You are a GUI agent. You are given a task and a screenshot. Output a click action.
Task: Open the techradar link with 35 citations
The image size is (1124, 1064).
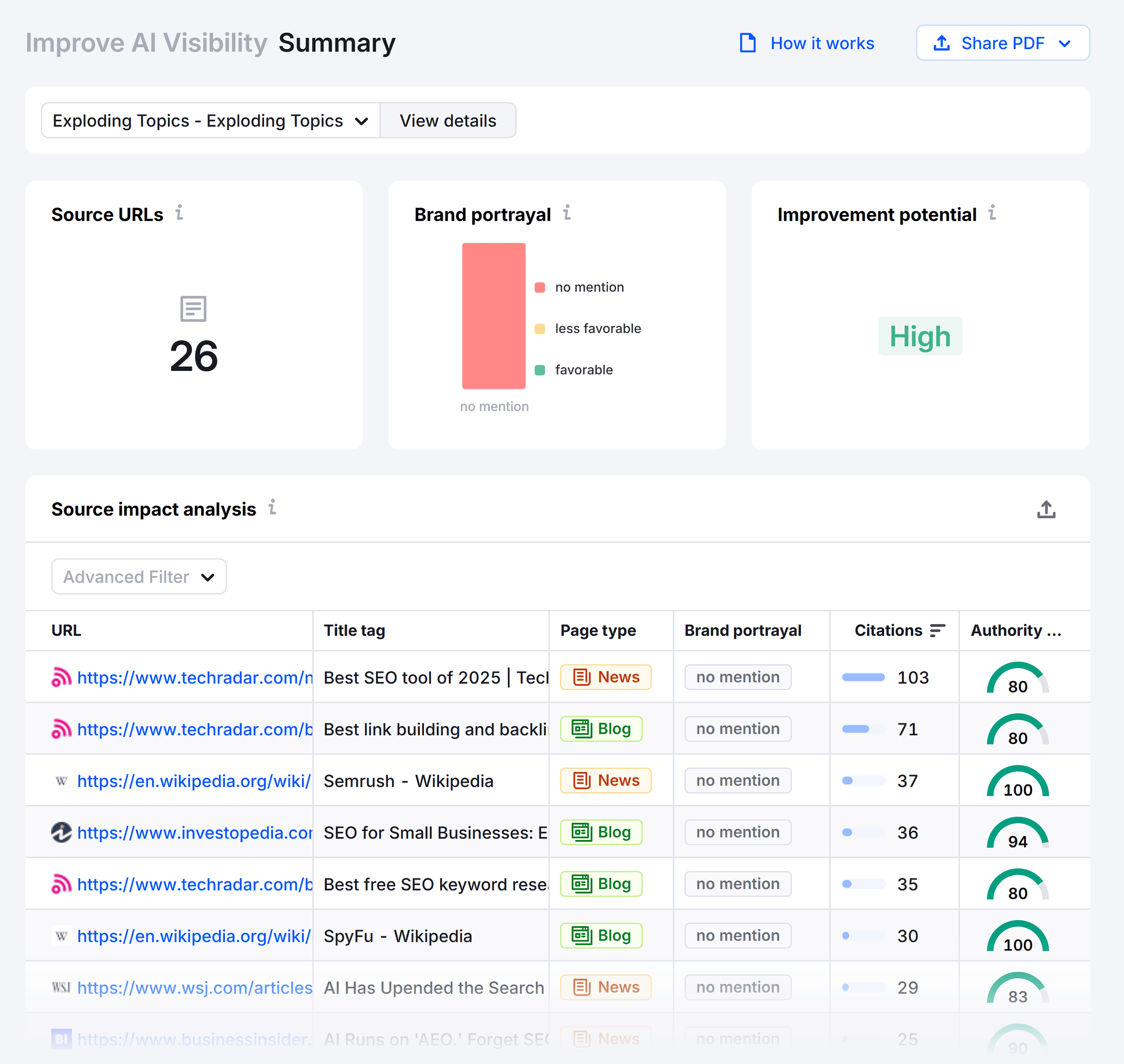coord(195,884)
